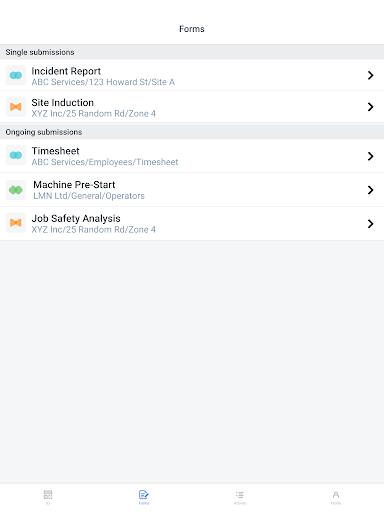Select the Timesheet form title
The image size is (384, 512).
point(55,151)
